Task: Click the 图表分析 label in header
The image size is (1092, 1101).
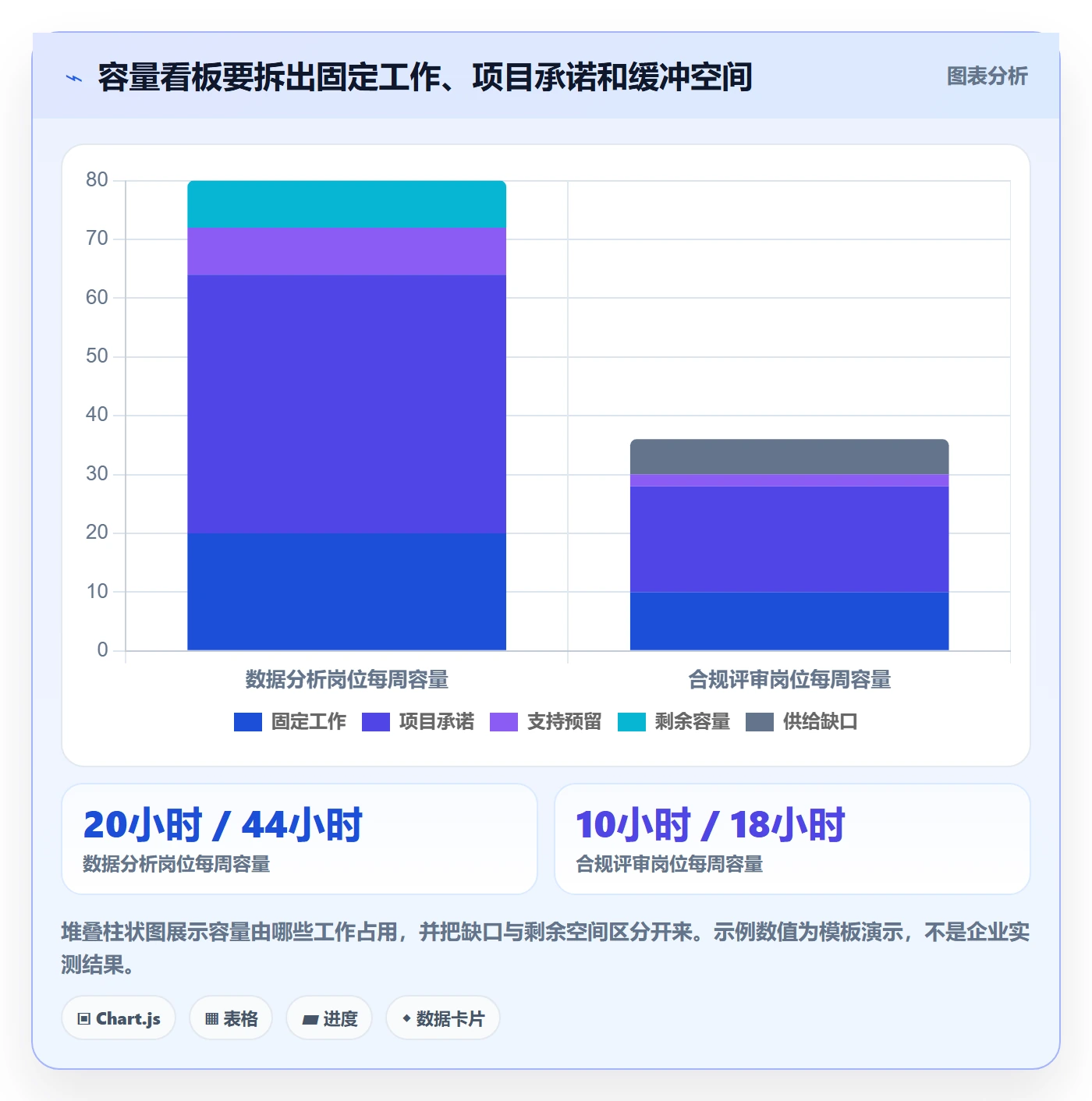Action: pos(987,76)
